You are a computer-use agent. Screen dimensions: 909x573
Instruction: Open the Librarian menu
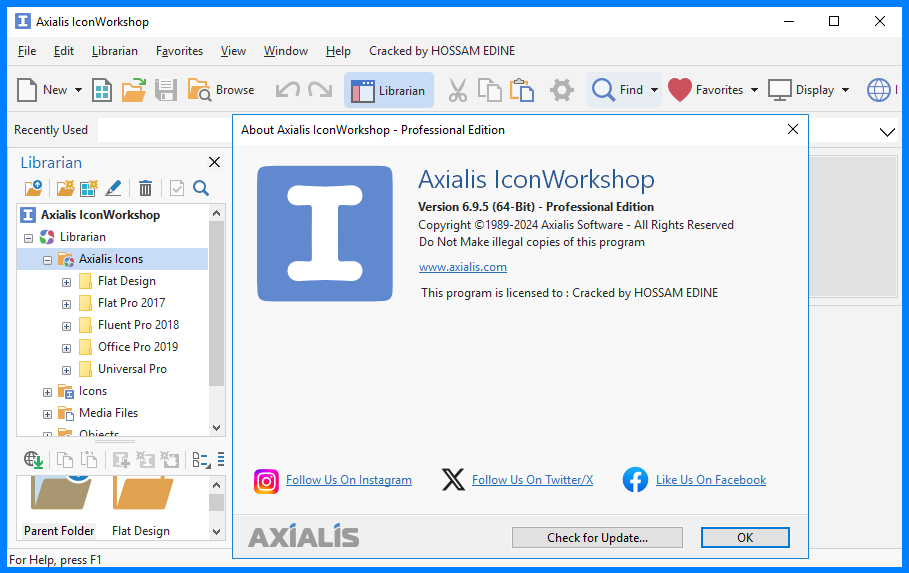(115, 51)
